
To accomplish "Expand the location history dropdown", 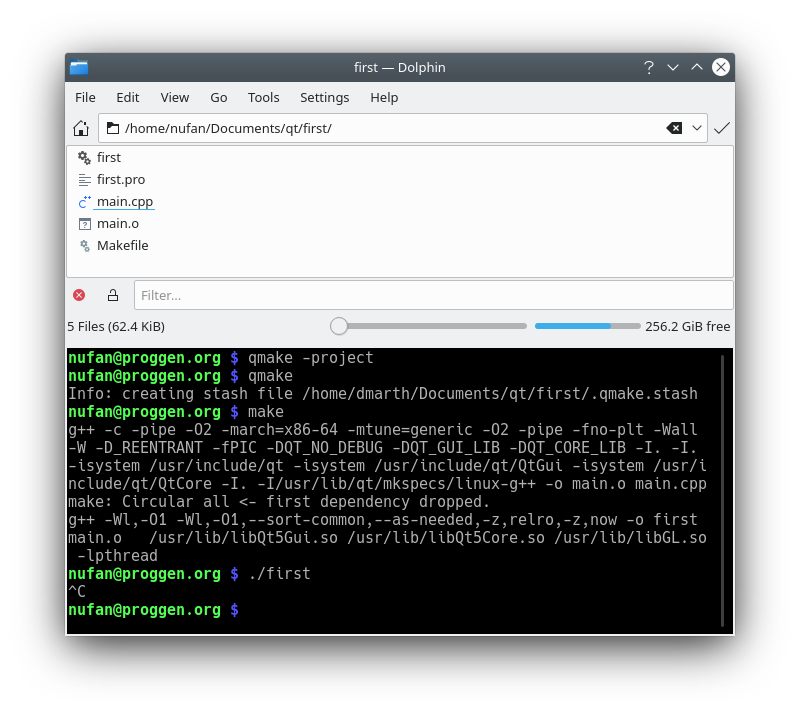I will point(696,128).
